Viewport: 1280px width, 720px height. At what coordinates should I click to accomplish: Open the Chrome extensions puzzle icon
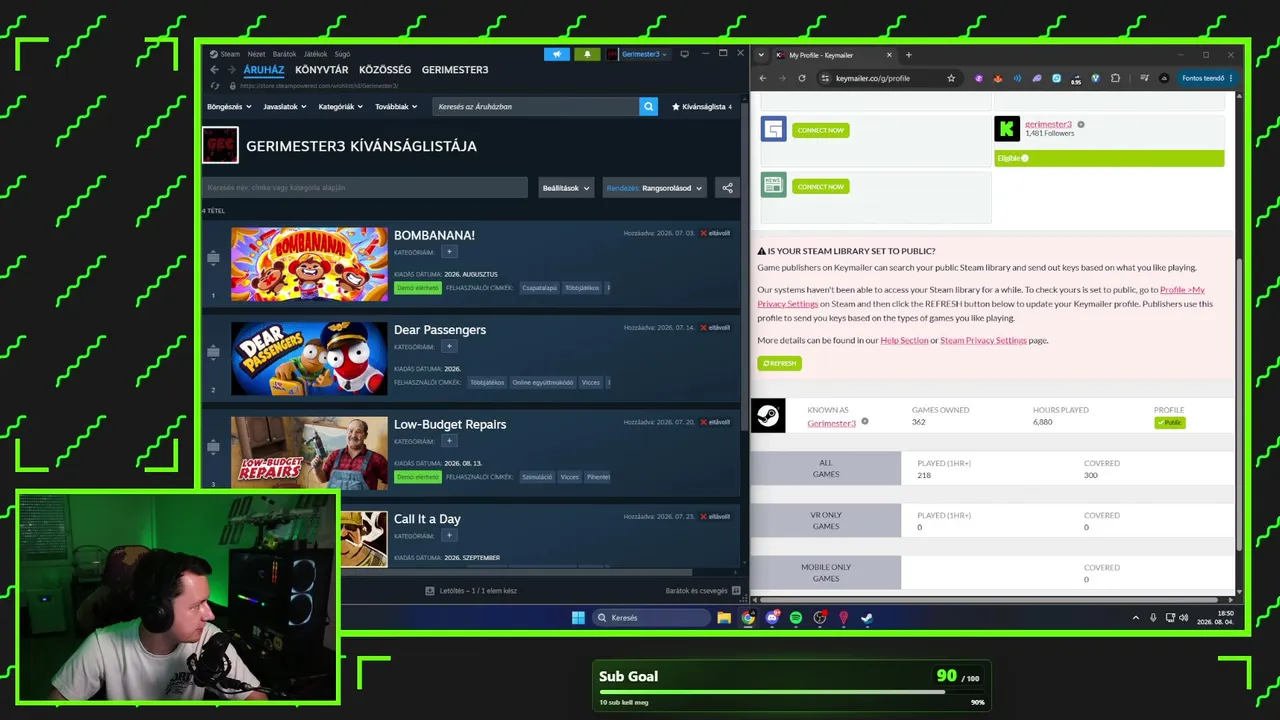click(1115, 78)
